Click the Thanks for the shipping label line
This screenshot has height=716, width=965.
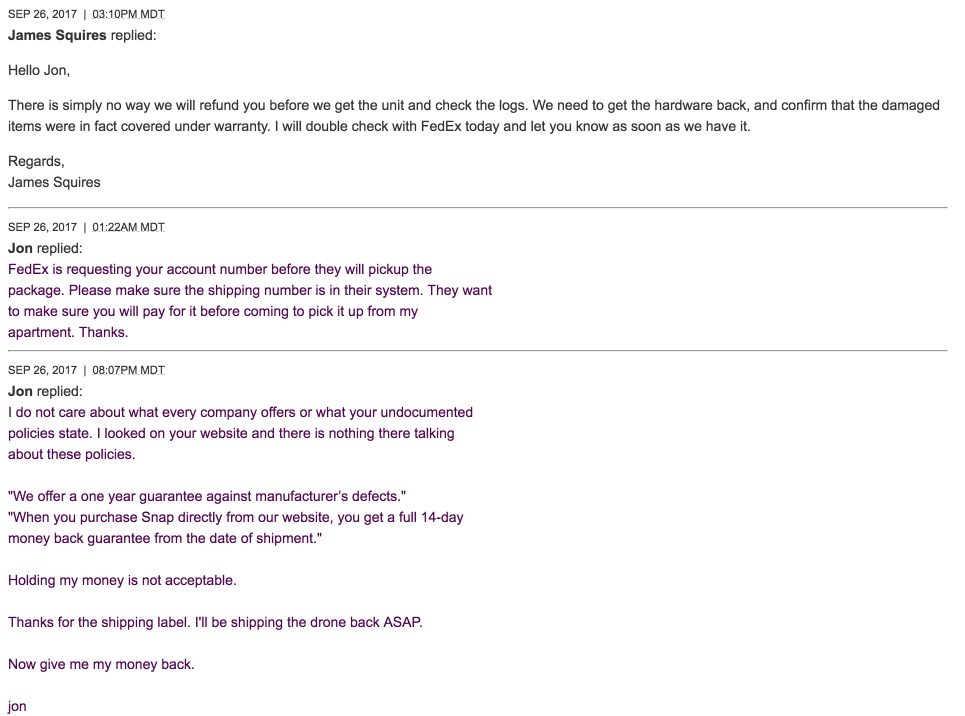[215, 622]
